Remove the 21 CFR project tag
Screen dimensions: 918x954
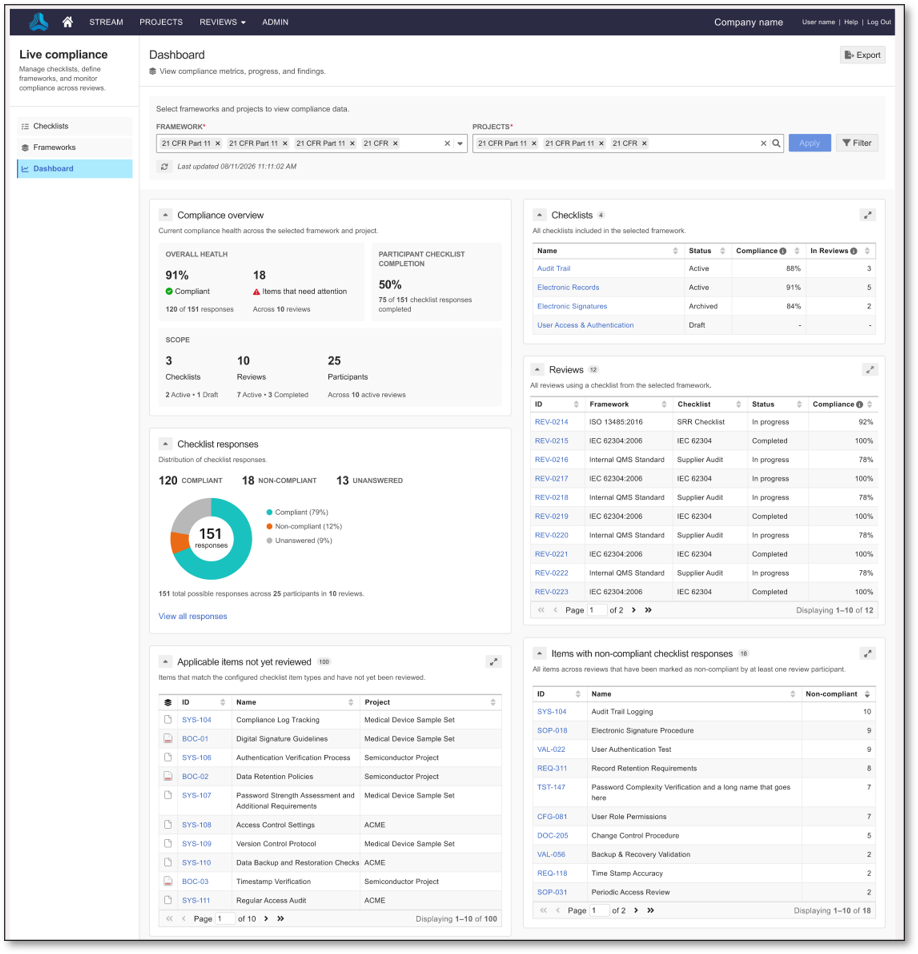644,143
